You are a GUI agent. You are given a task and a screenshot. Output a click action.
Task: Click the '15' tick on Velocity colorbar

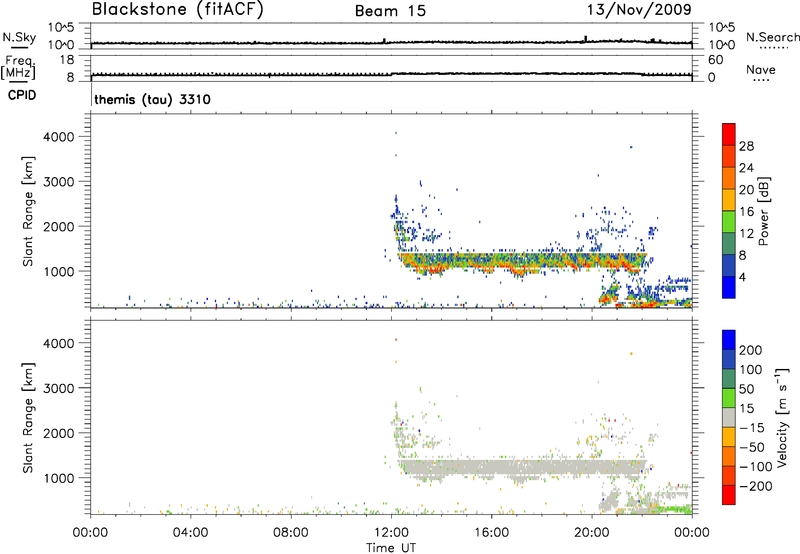(x=746, y=409)
